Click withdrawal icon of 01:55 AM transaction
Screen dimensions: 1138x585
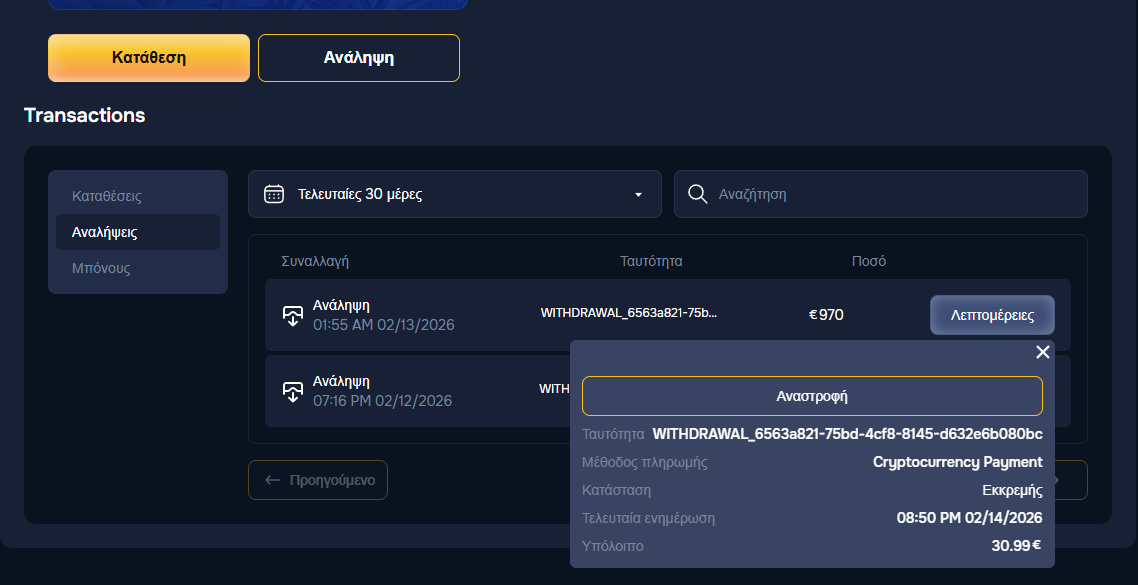pyautogui.click(x=292, y=315)
